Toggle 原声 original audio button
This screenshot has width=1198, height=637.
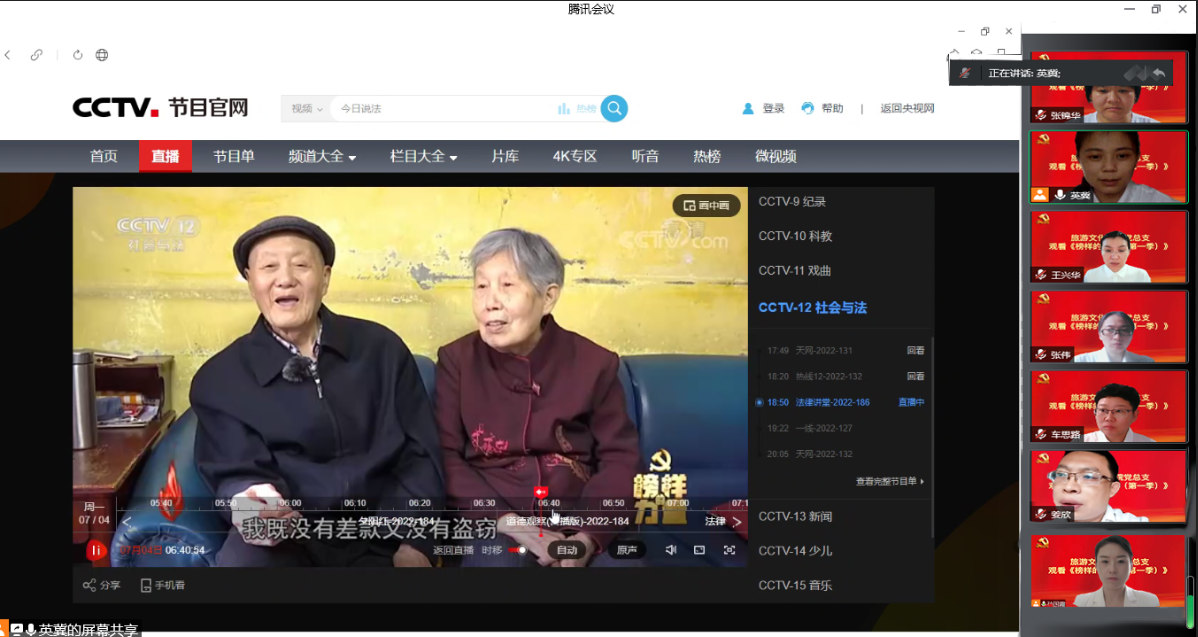click(x=626, y=550)
